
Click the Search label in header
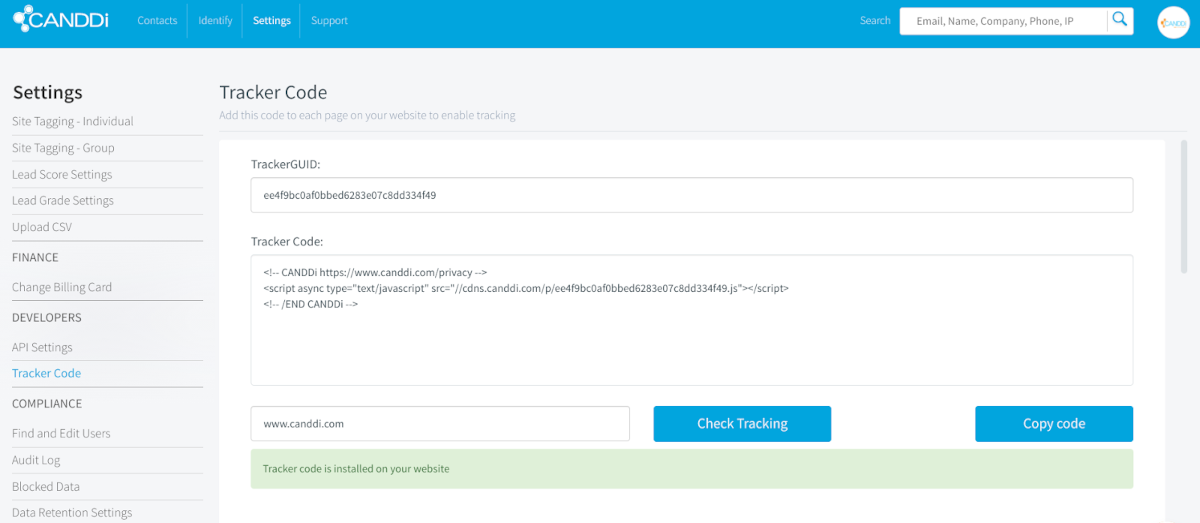pos(875,21)
